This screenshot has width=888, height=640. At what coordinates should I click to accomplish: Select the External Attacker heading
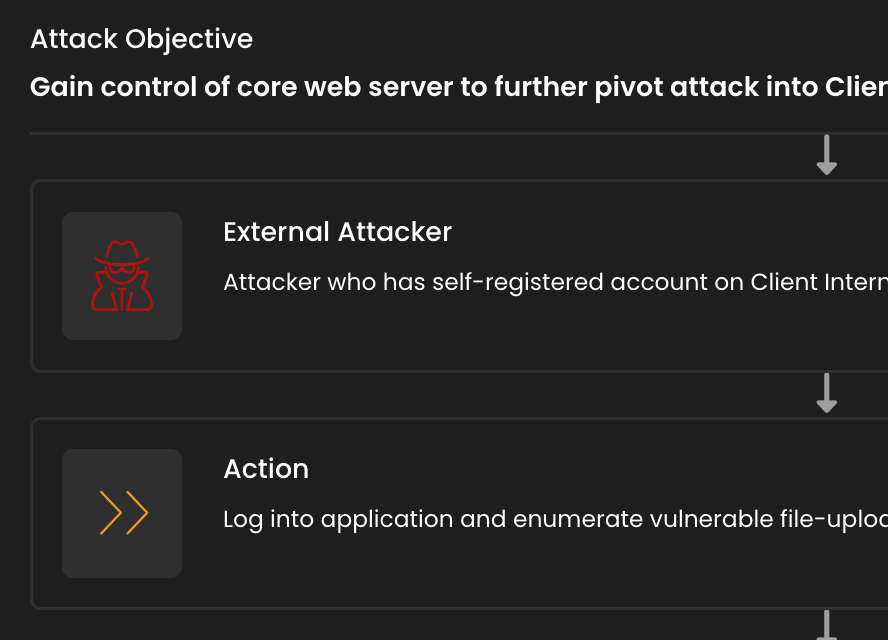point(338,232)
